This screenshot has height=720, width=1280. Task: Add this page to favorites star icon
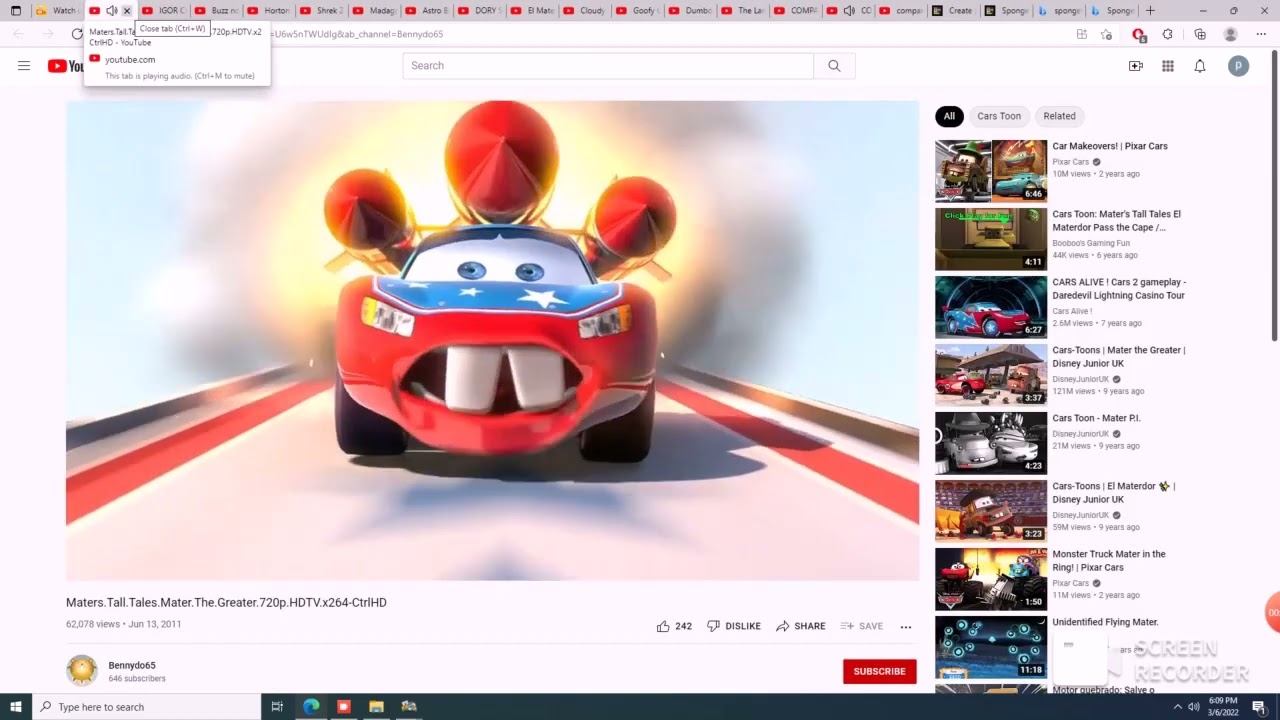(1106, 34)
